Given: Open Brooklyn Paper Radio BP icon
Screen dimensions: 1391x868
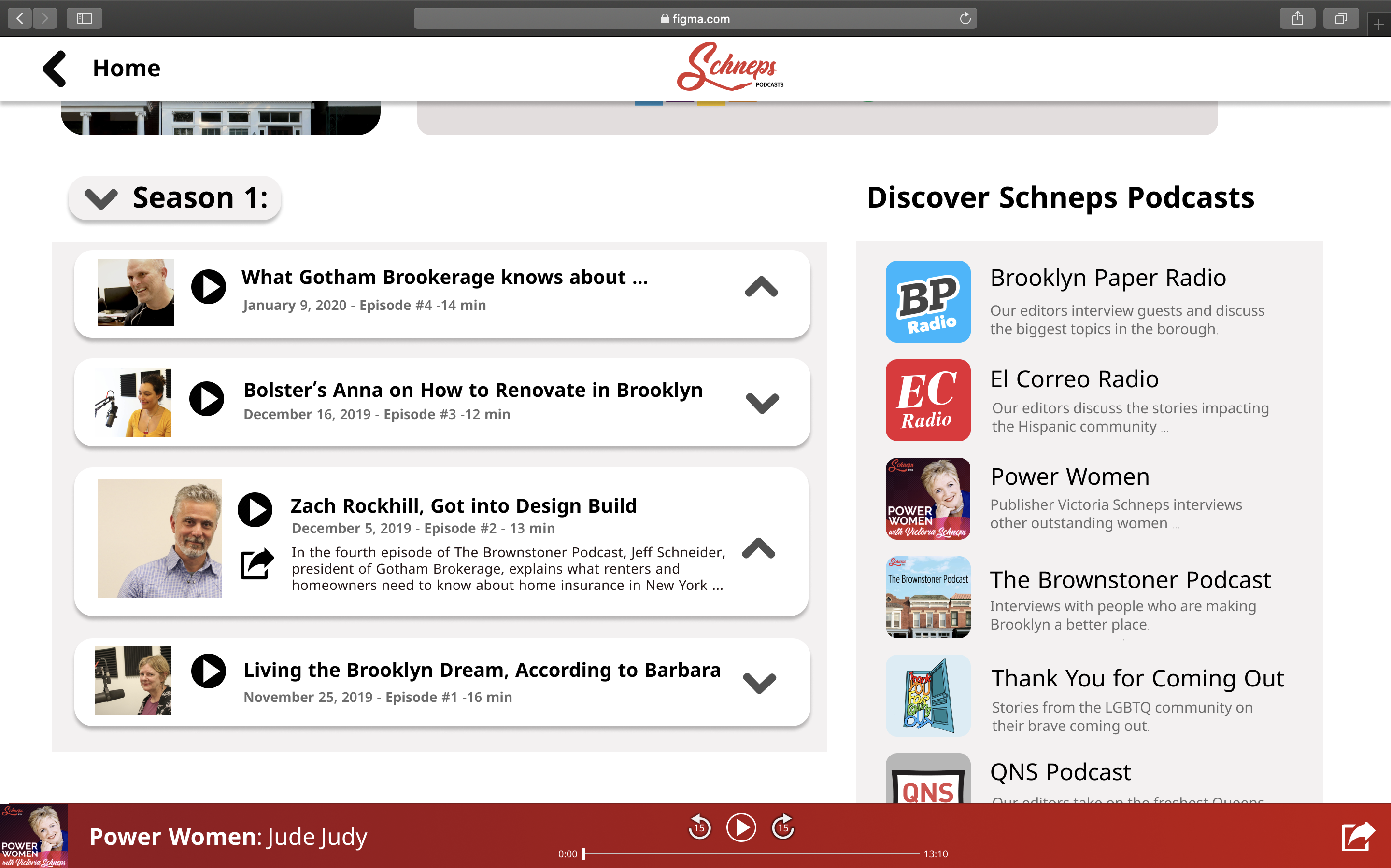Looking at the screenshot, I should pos(928,301).
